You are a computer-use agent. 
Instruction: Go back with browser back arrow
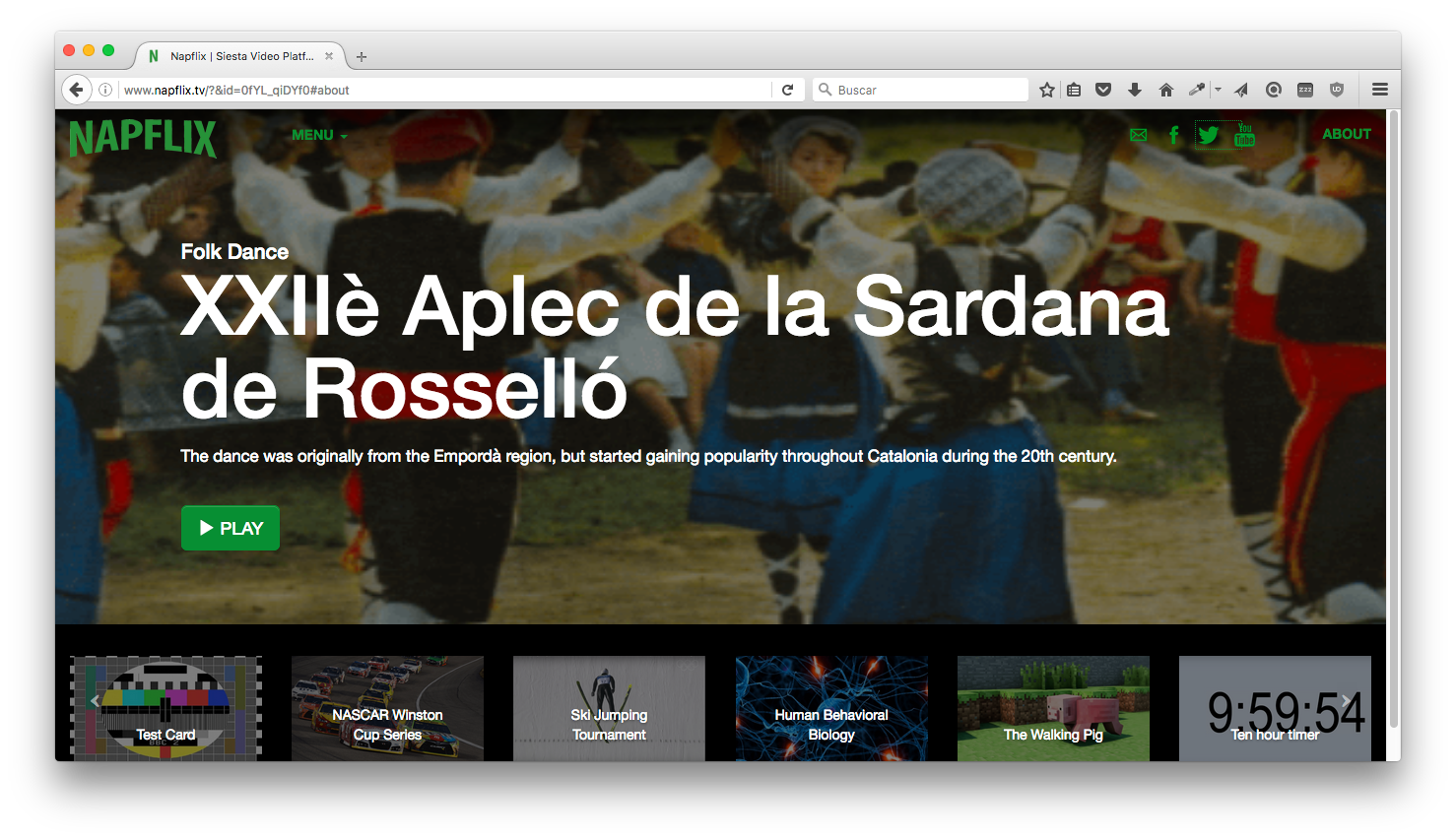click(x=77, y=90)
